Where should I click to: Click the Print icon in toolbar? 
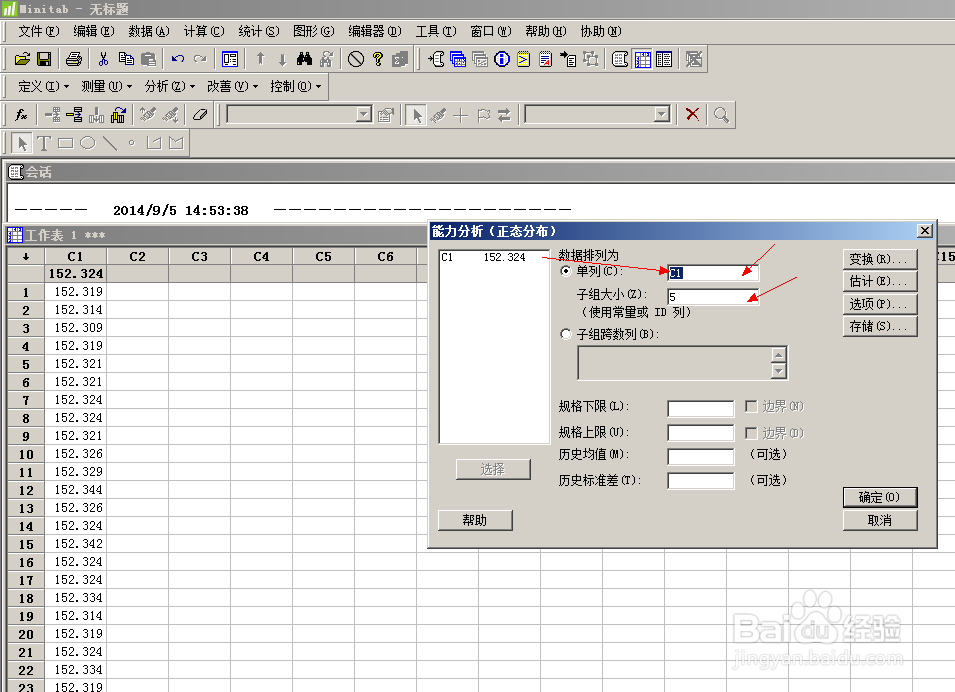(74, 59)
